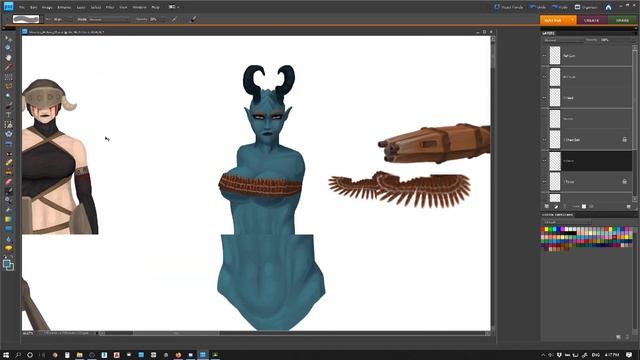Select the Eyedropper tool
Viewport: 640px width, 360px height.
8,67
